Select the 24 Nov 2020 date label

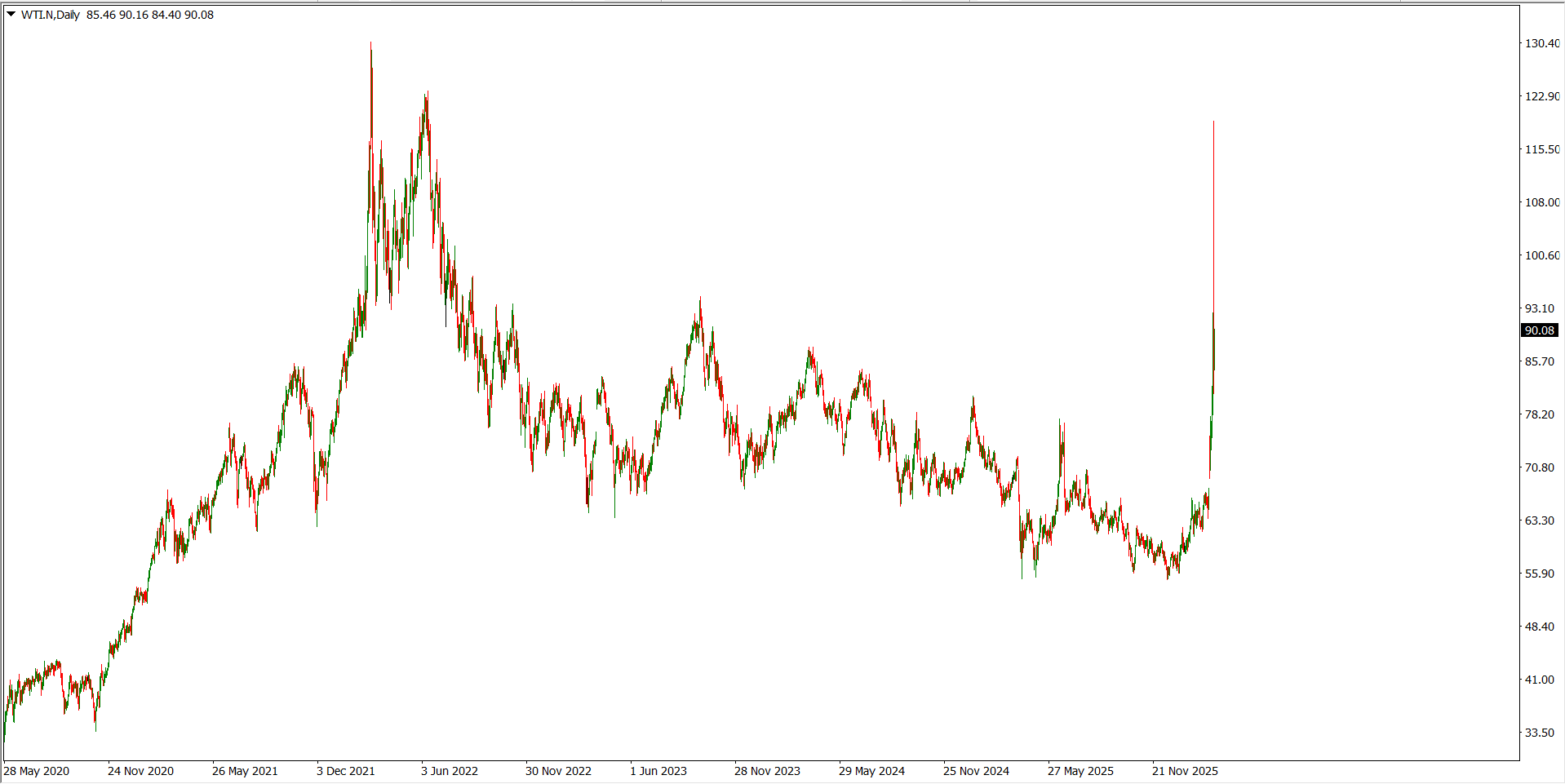point(140,771)
